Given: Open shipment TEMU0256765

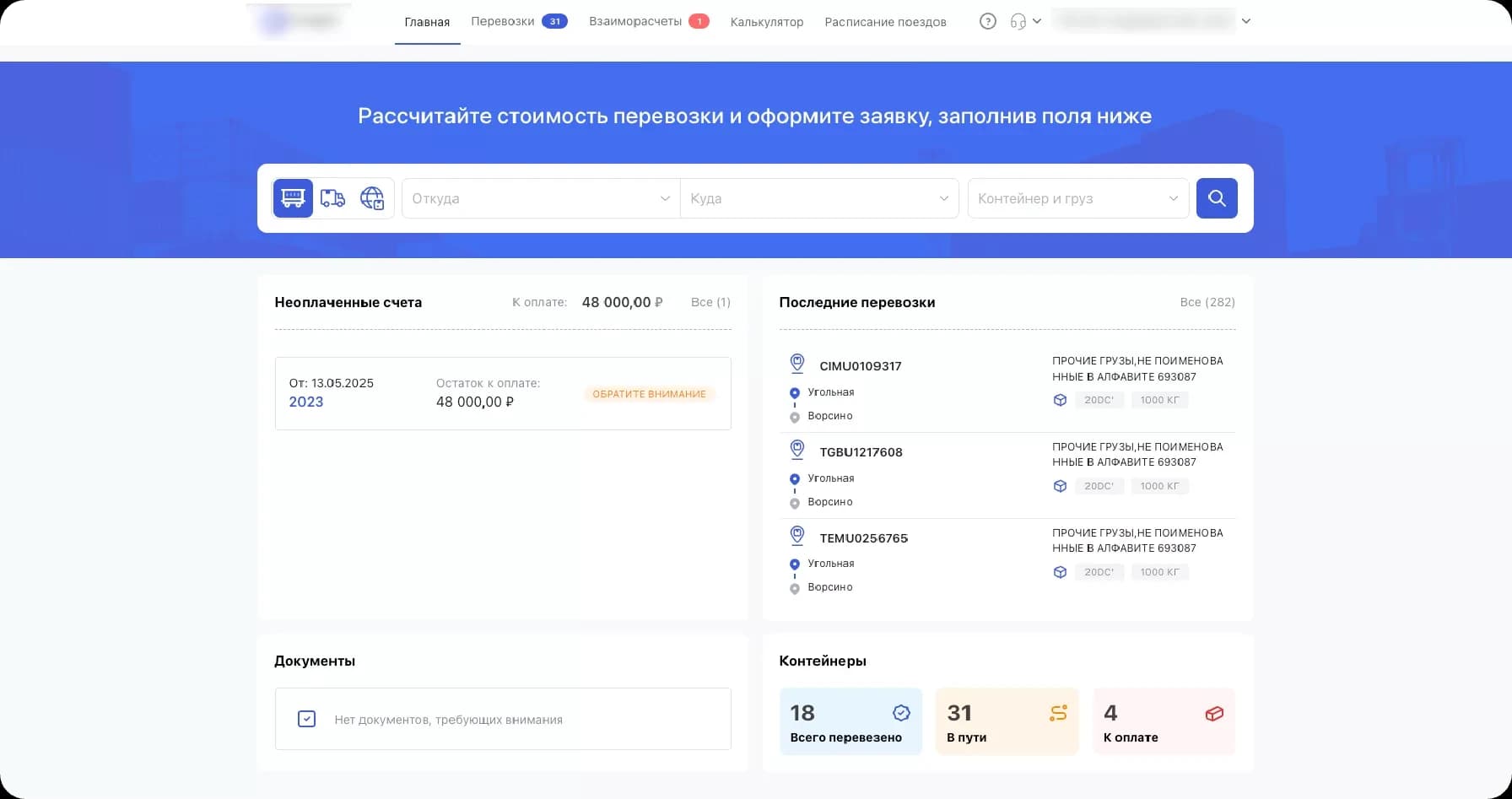Looking at the screenshot, I should (864, 538).
